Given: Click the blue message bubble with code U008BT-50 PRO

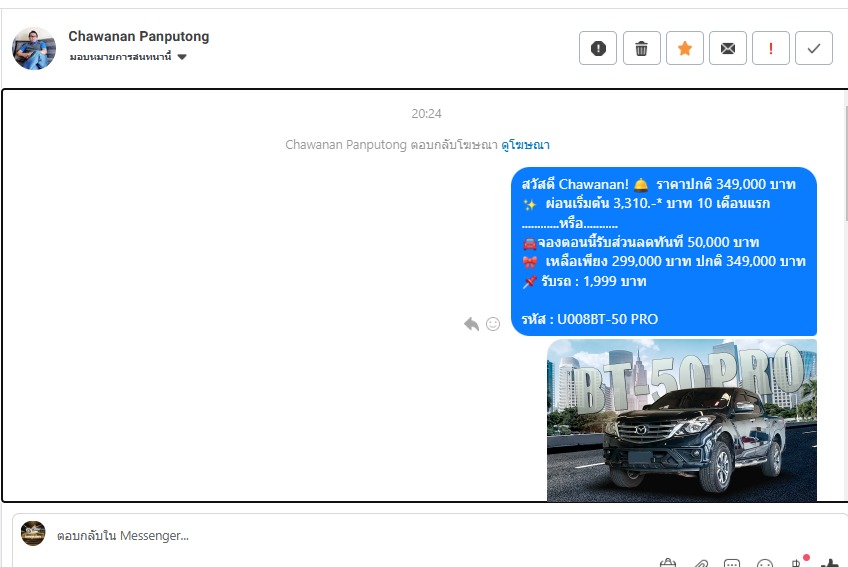Looking at the screenshot, I should pyautogui.click(x=664, y=251).
